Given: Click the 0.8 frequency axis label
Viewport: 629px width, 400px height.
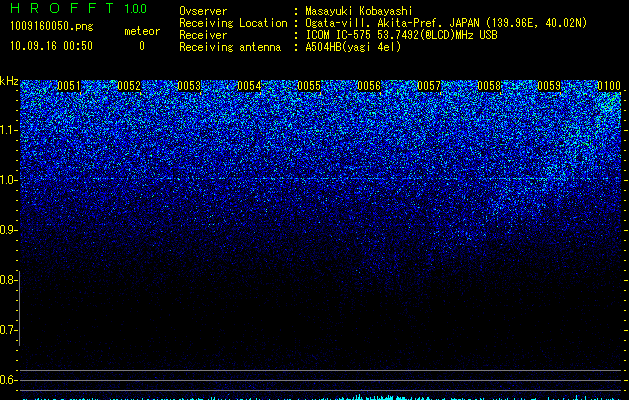Looking at the screenshot, I should tap(7, 280).
